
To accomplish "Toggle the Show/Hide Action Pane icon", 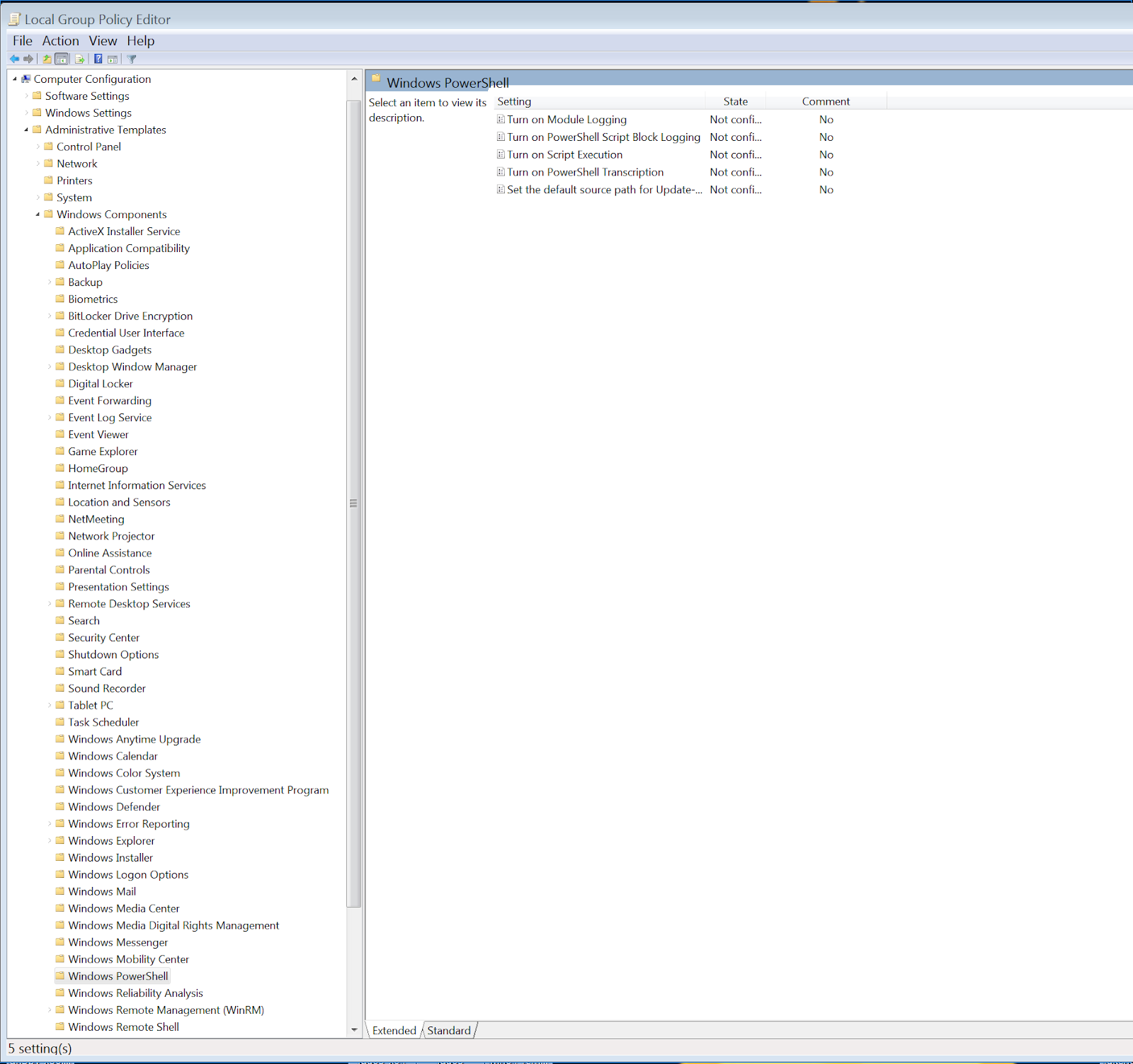I will [x=113, y=59].
